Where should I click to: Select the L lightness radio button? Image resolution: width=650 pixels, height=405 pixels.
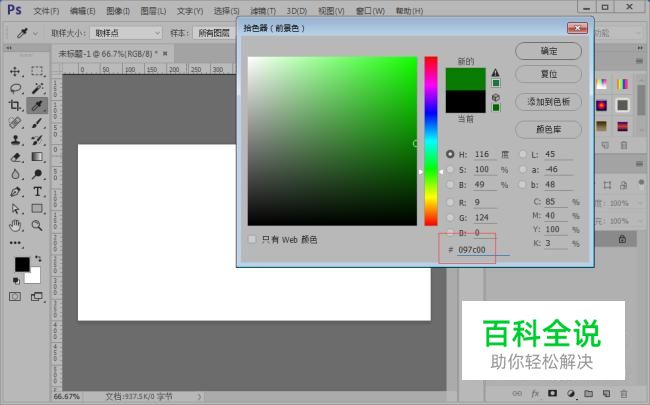(523, 154)
